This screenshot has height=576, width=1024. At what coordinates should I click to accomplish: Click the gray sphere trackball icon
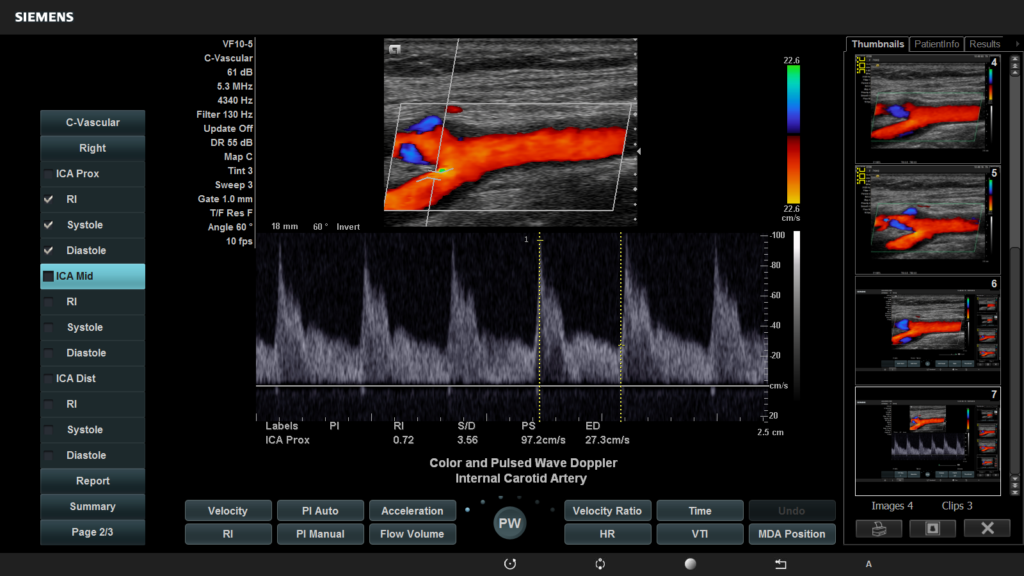coord(690,564)
